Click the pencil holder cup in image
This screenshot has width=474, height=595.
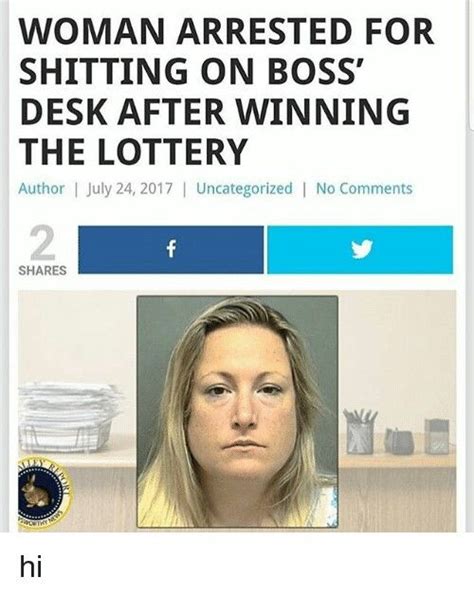click(x=359, y=431)
